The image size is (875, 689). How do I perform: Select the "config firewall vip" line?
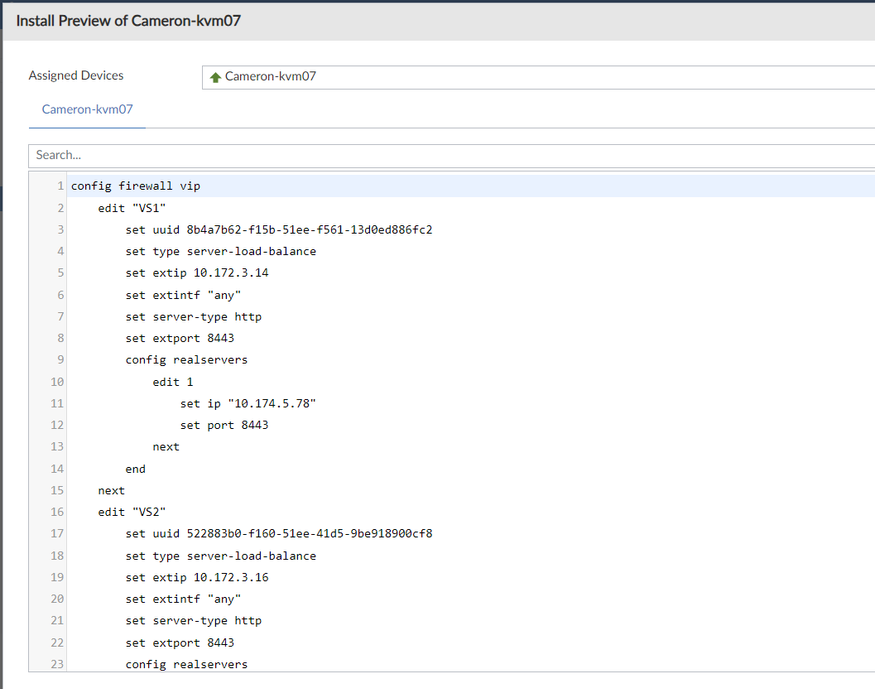pos(135,186)
